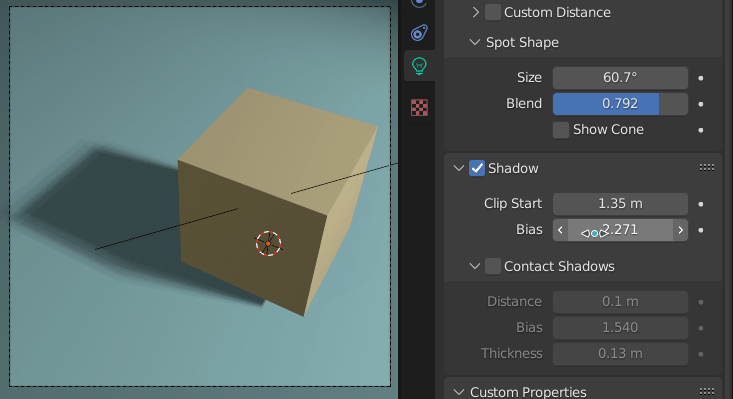
Task: Enable the Custom Distance checkbox
Action: [x=493, y=12]
